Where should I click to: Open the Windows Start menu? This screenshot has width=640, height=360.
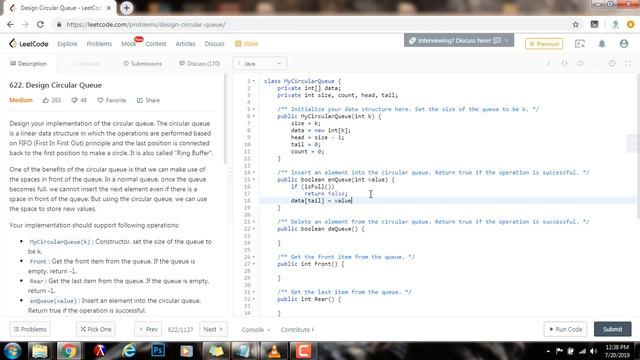[12, 351]
